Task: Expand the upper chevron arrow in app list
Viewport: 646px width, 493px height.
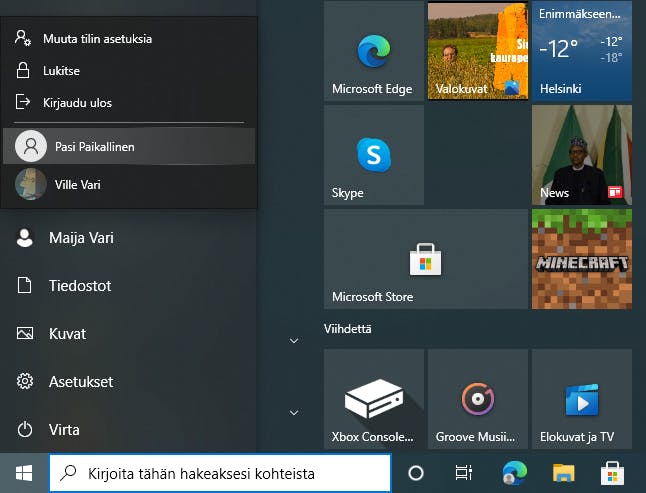Action: (294, 341)
